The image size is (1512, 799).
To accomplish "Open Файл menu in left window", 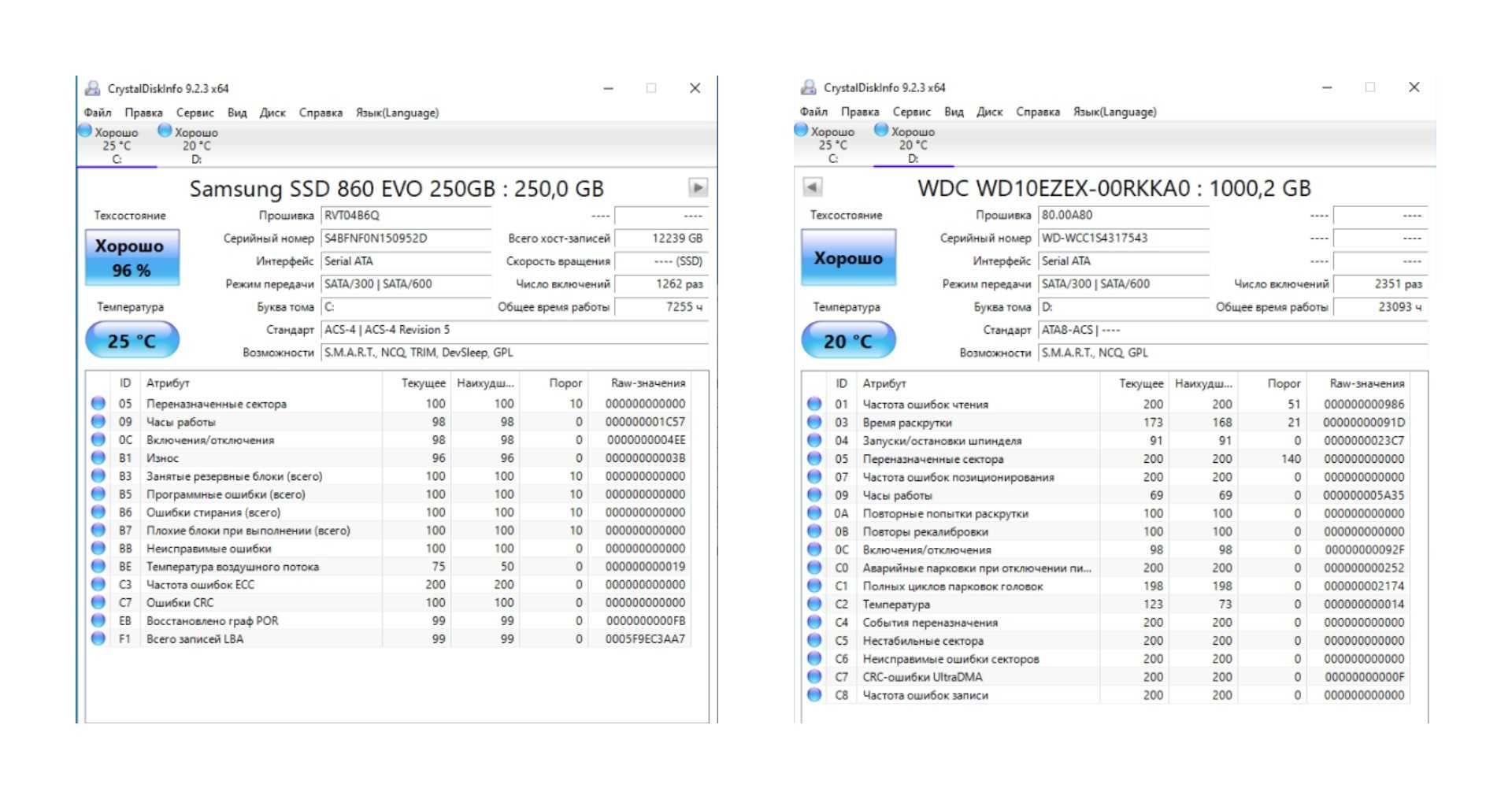I will click(x=98, y=113).
